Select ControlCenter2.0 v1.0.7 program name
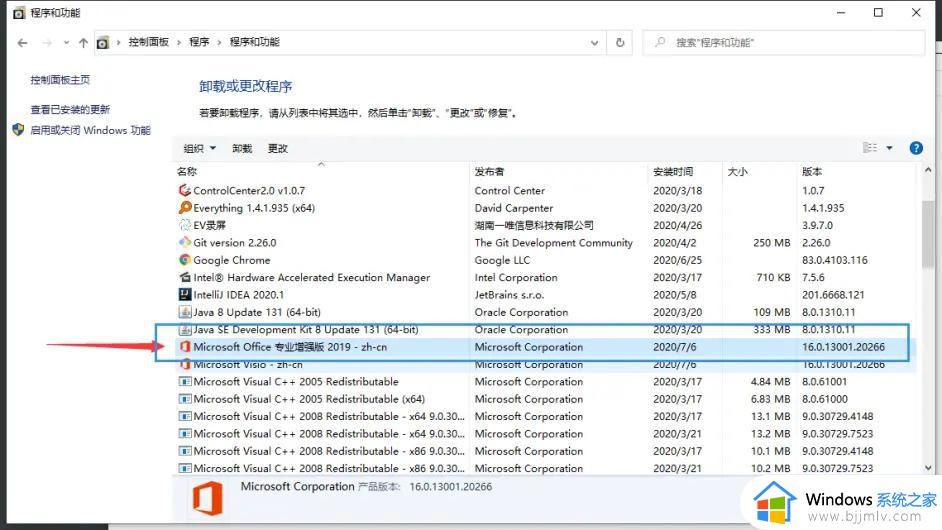 249,190
